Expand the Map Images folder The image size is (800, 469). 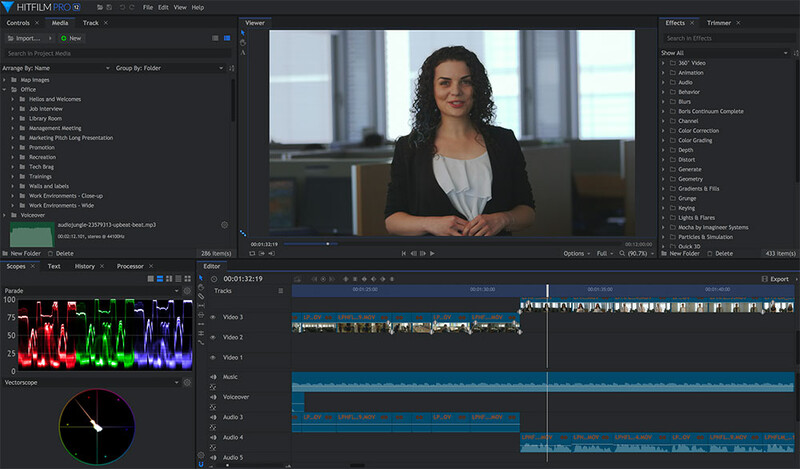pos(4,80)
